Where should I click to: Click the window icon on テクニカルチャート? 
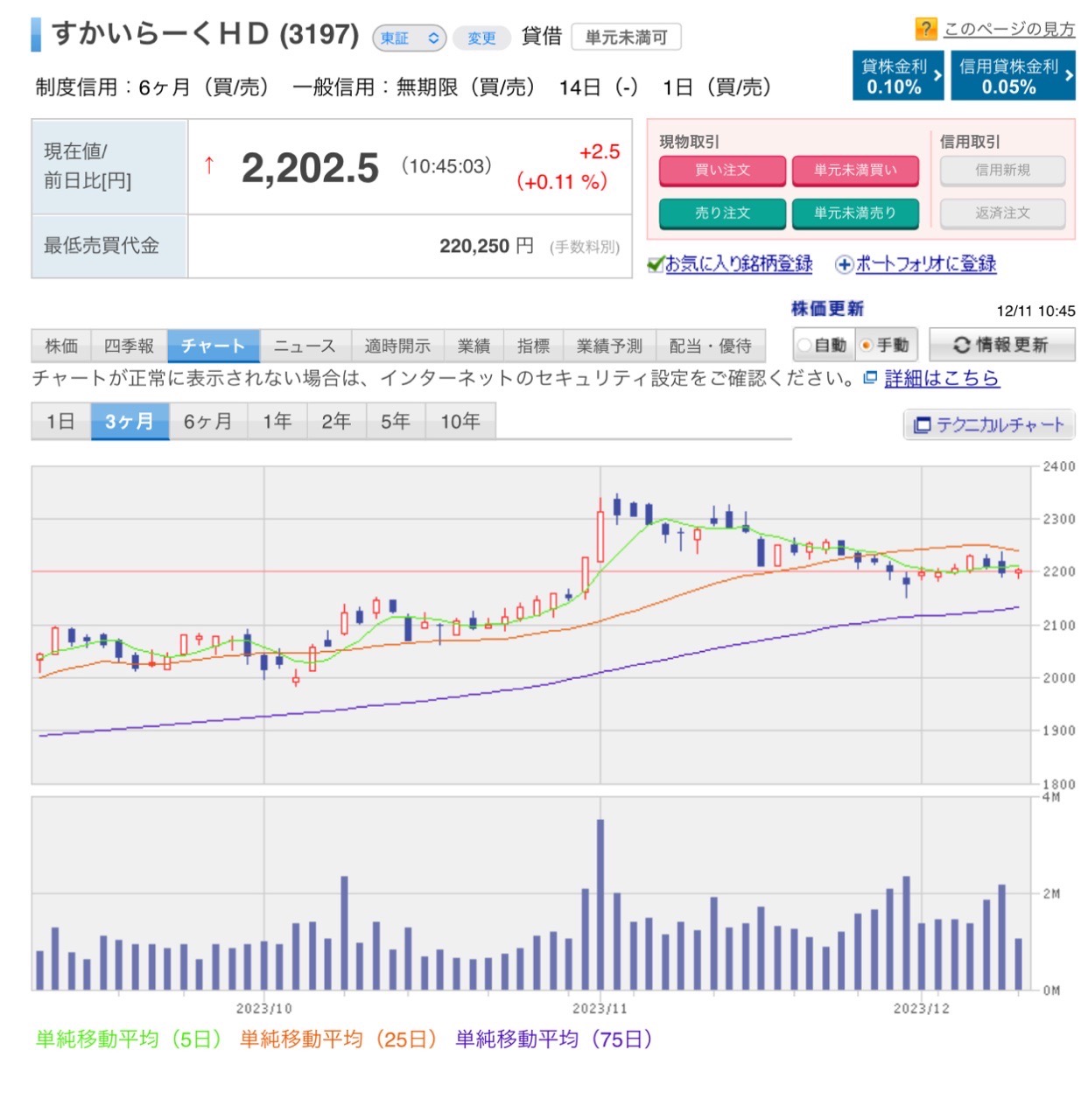(x=922, y=425)
